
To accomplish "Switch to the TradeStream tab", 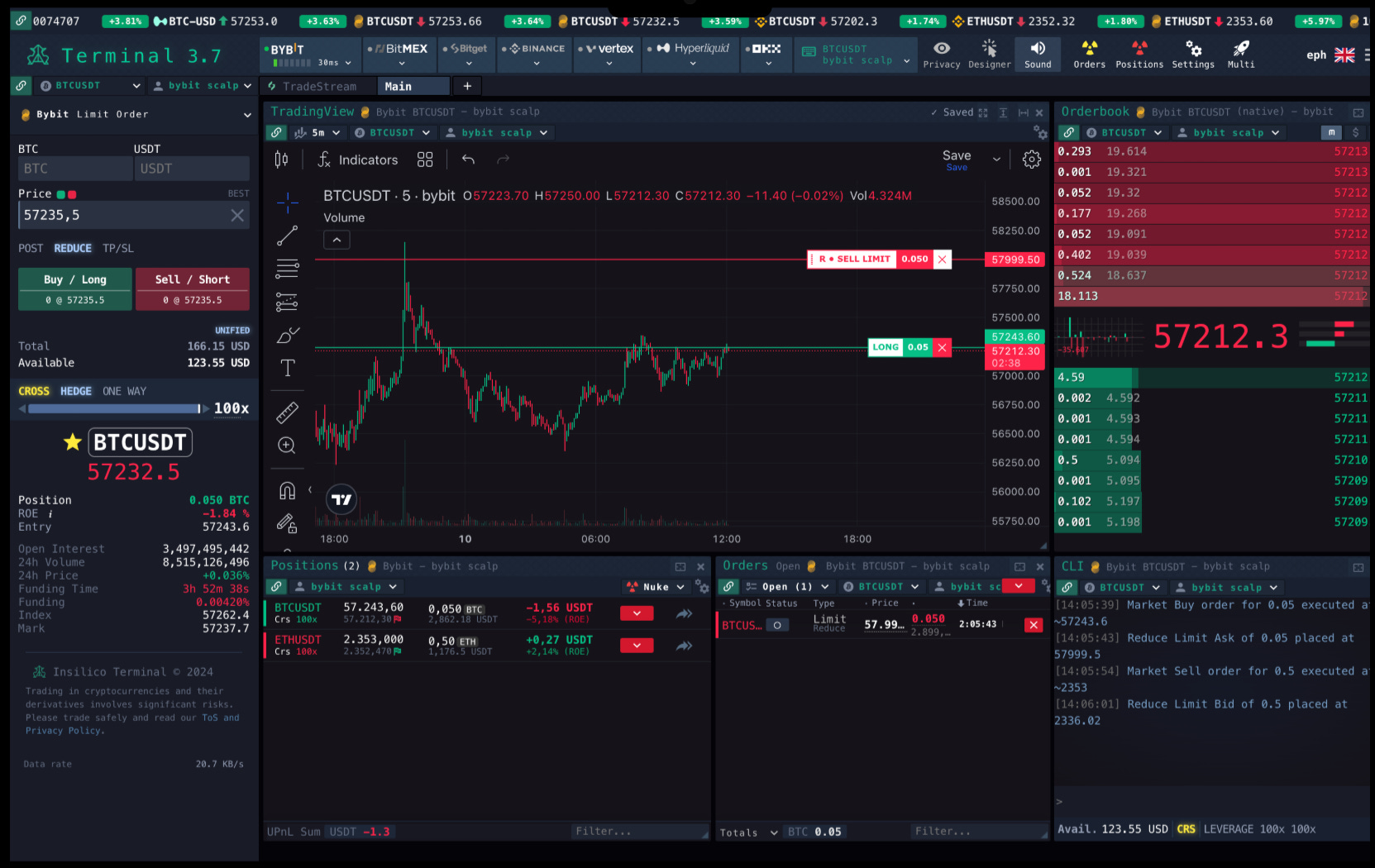I will click(x=317, y=86).
